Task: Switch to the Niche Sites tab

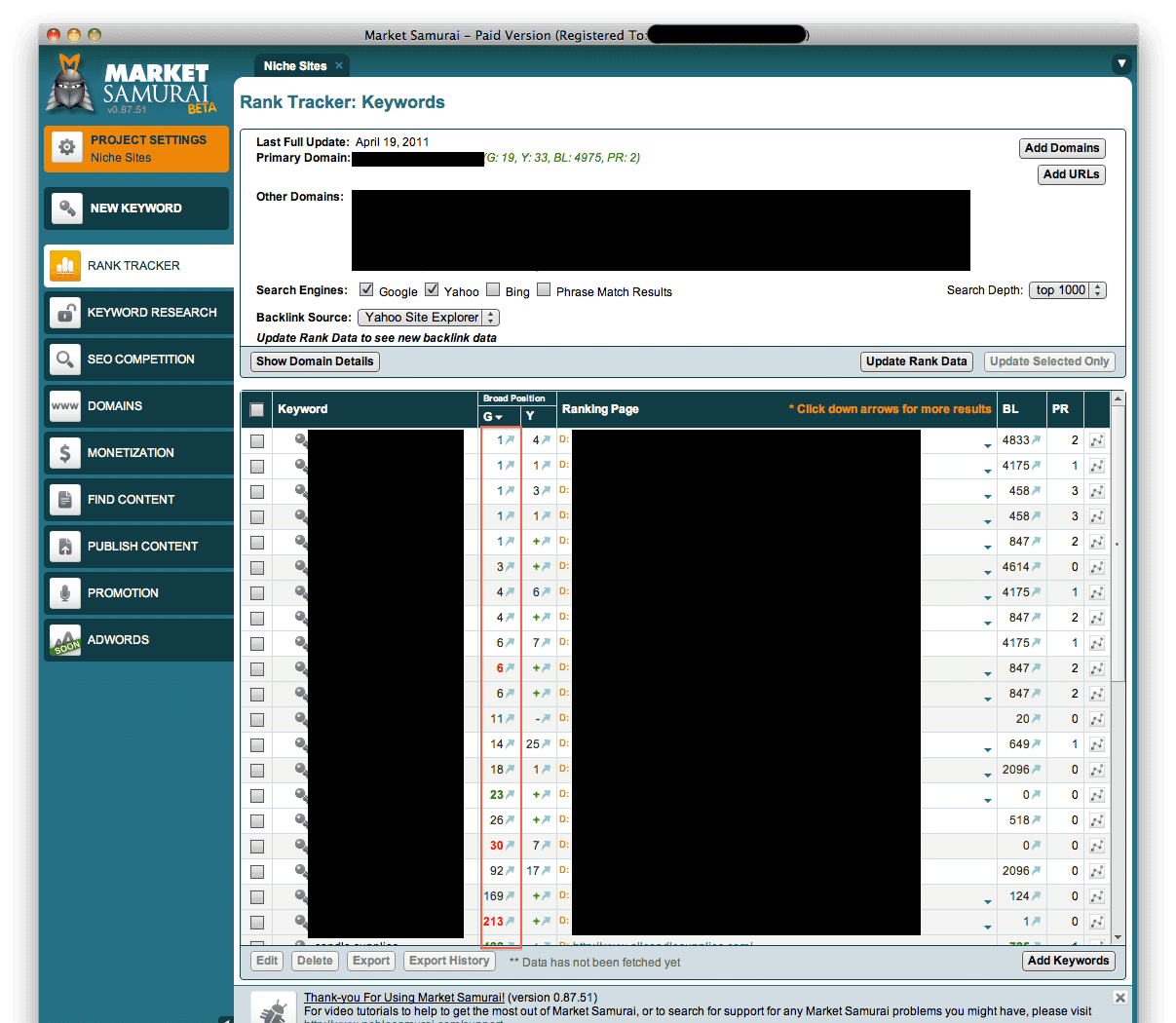Action: (x=295, y=66)
